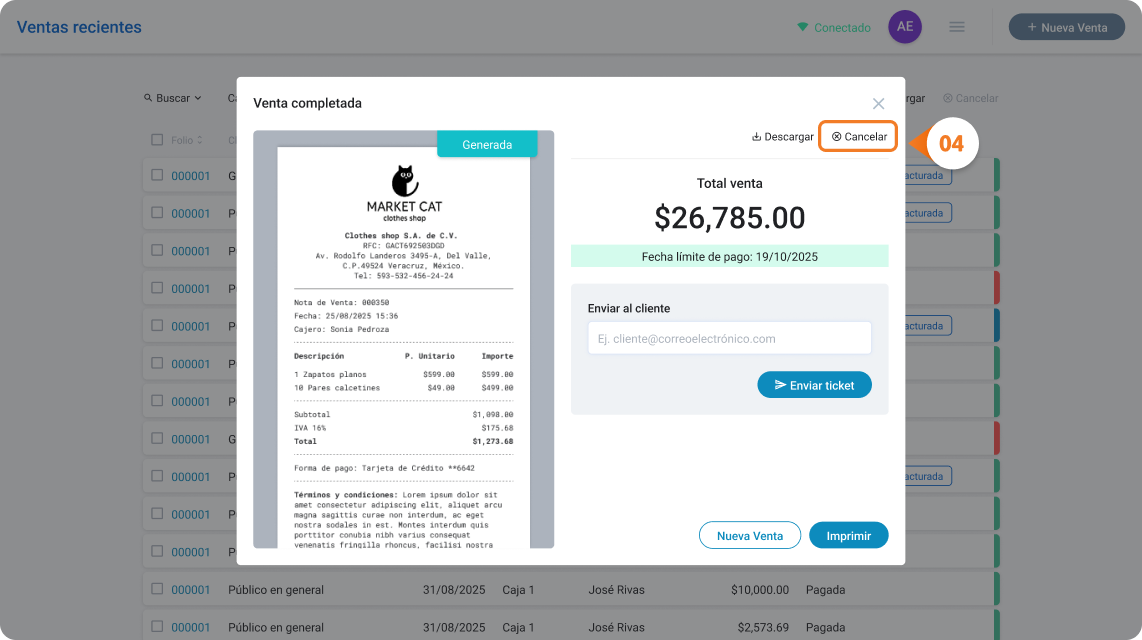Open the AE user avatar
This screenshot has width=1142, height=640.
point(905,27)
